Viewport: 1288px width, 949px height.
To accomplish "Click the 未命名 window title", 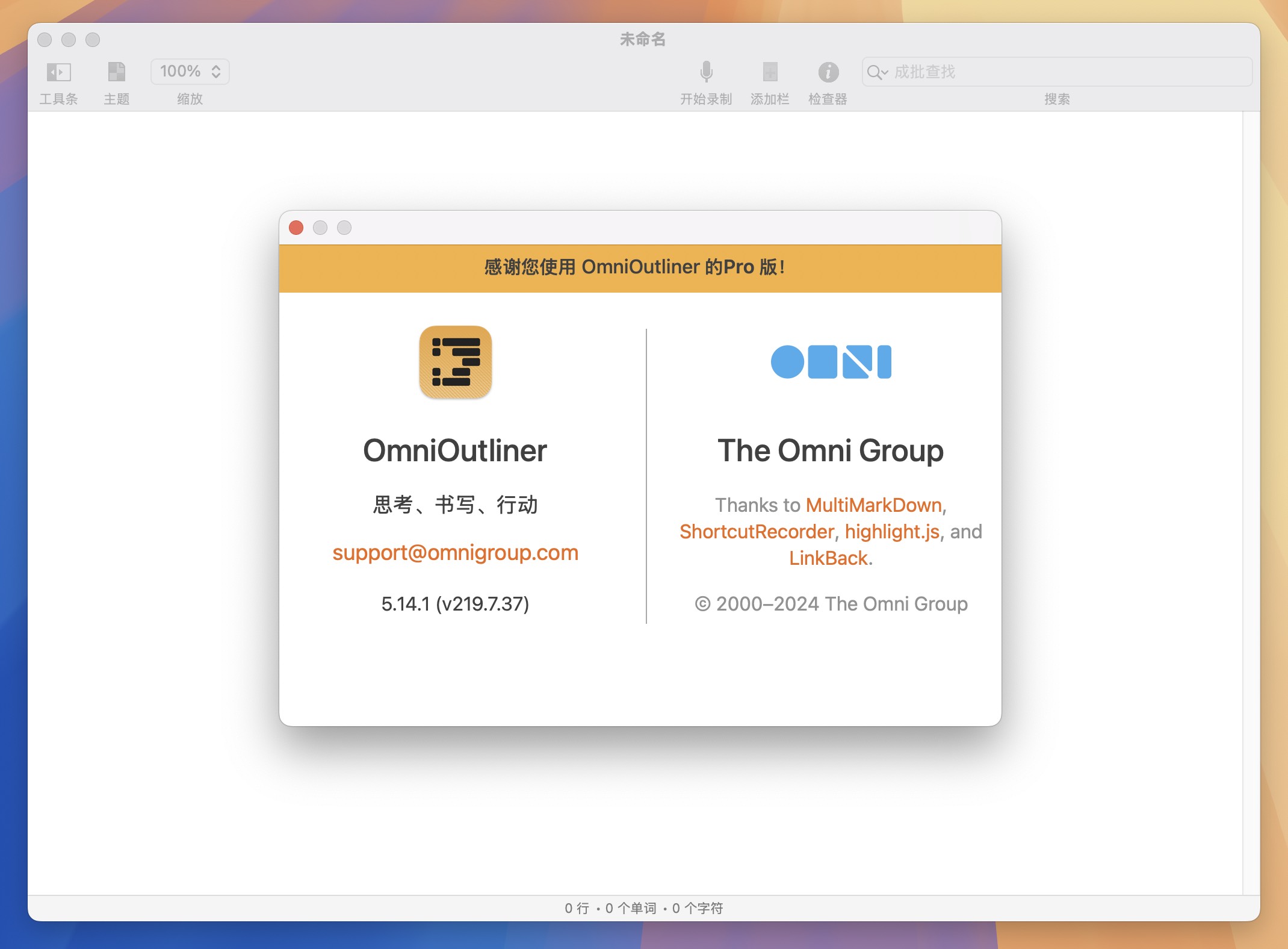I will point(643,39).
